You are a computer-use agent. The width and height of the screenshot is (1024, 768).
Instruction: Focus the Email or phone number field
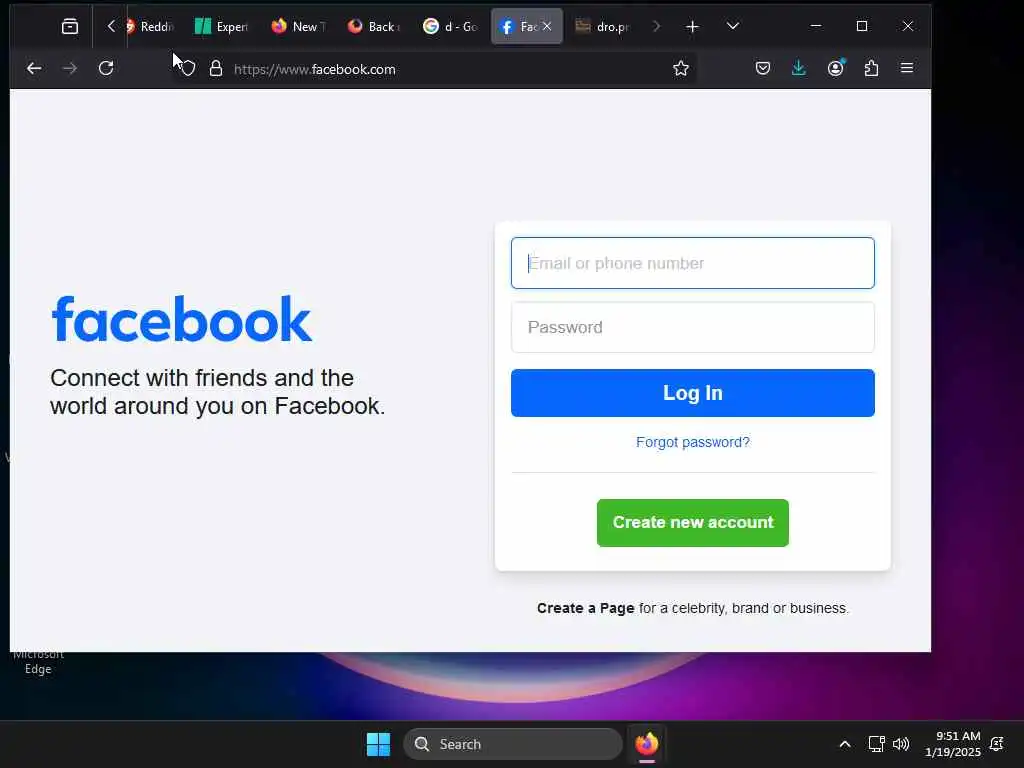click(692, 263)
